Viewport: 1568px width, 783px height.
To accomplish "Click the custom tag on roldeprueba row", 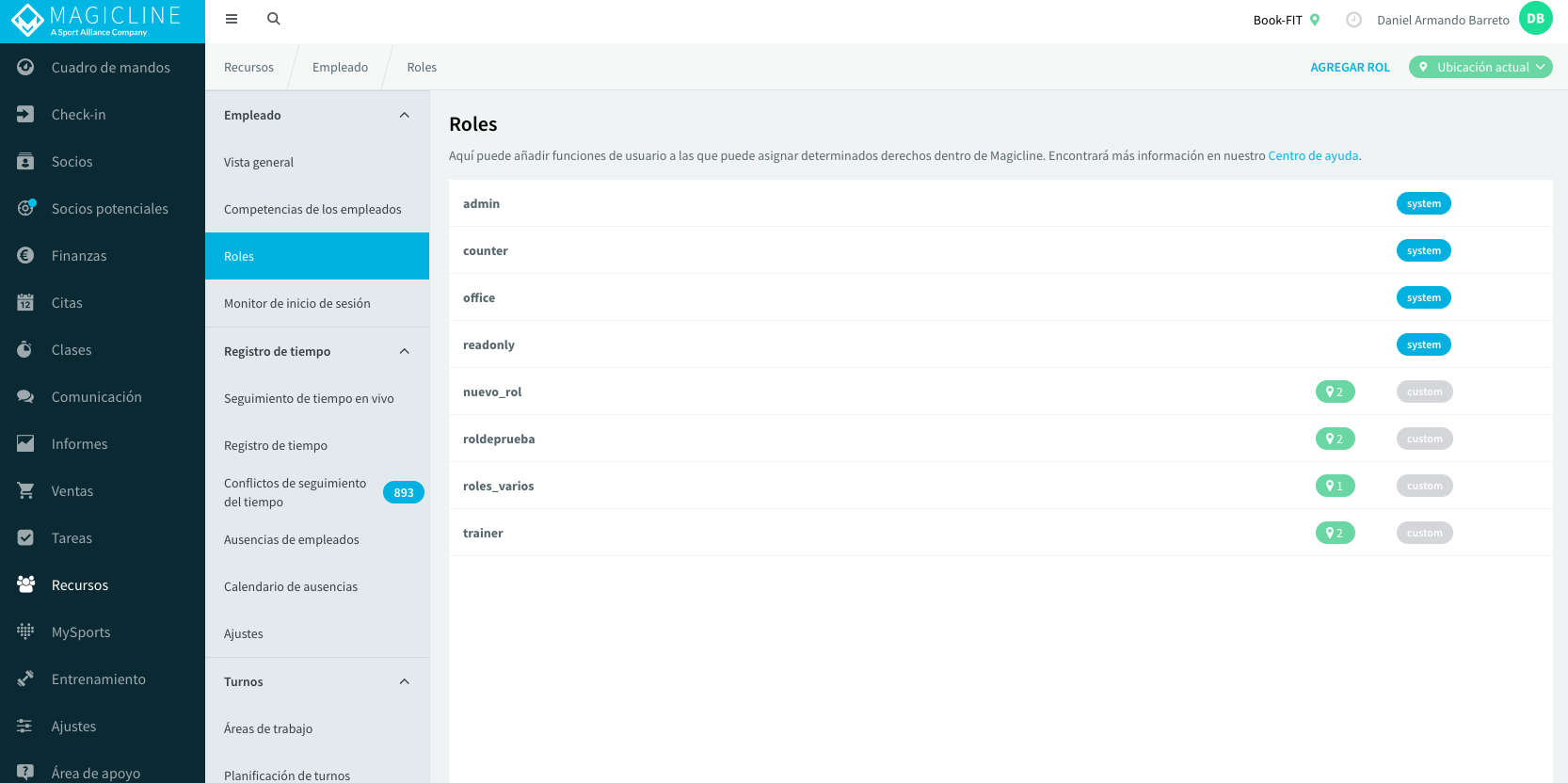I will pos(1424,439).
